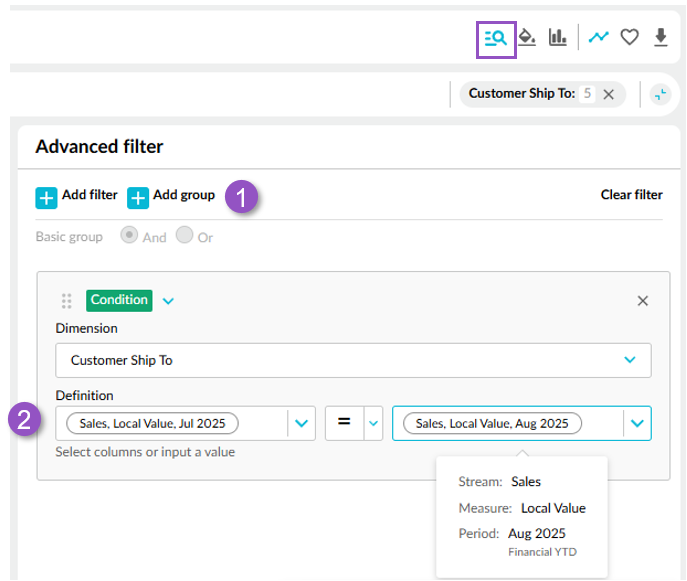Expand the Aug 2025 column dropdown arrow

tap(637, 423)
